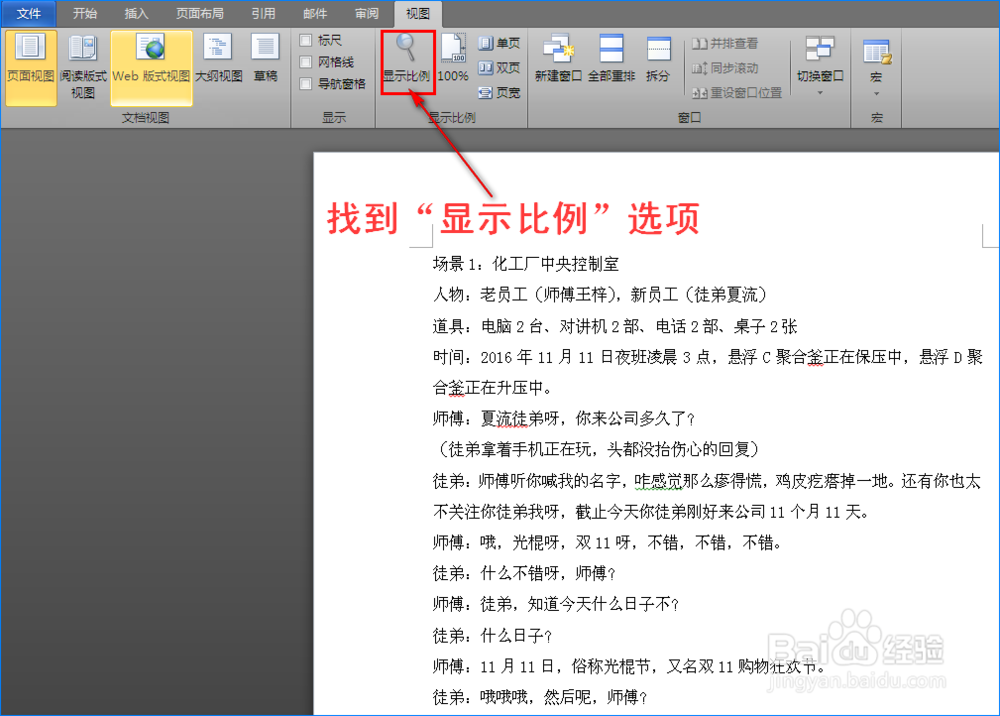Click line 师傅：夏流徒弟呀
This screenshot has height=716, width=1000.
(x=564, y=419)
